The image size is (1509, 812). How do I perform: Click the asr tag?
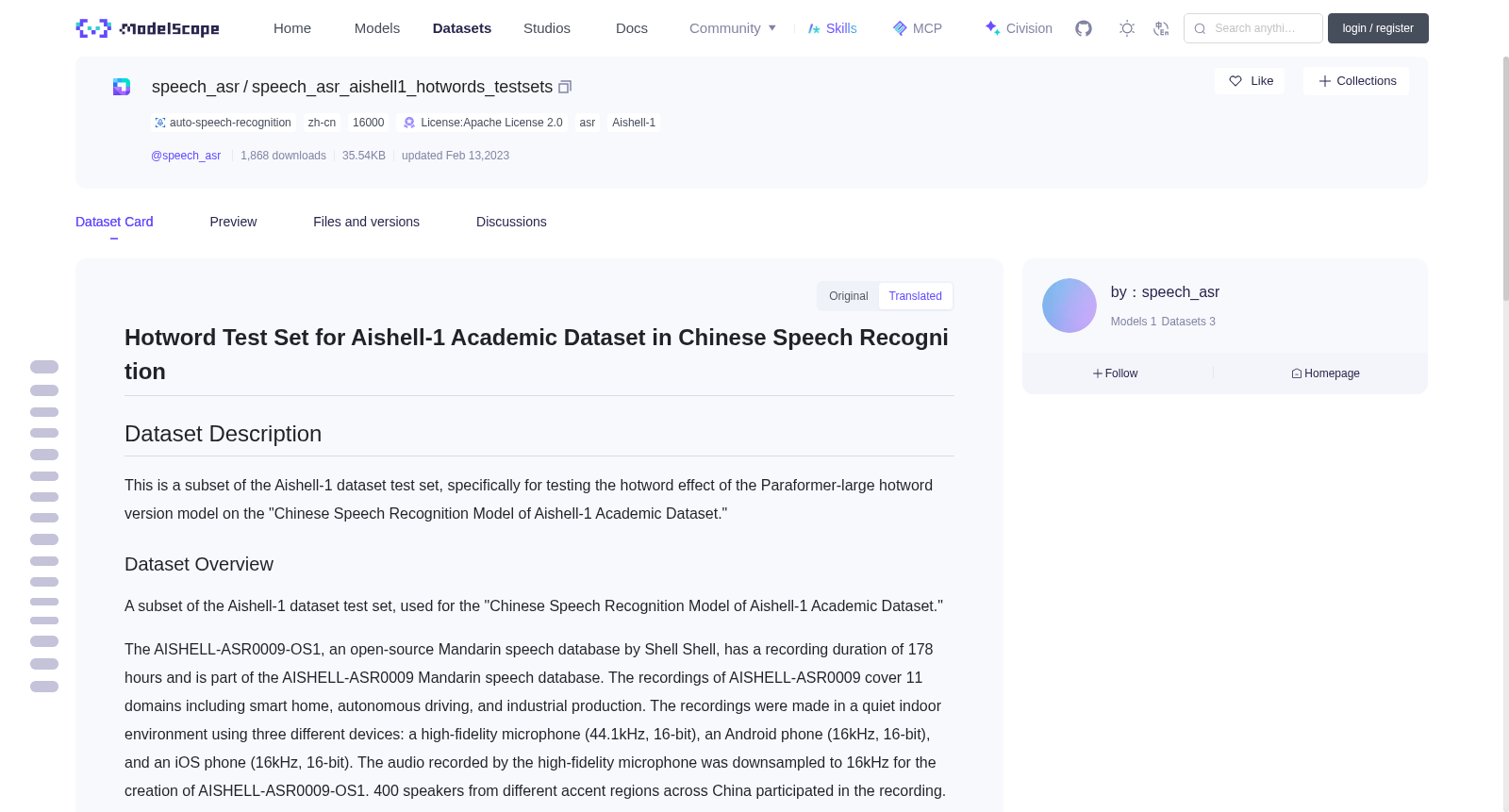(588, 123)
